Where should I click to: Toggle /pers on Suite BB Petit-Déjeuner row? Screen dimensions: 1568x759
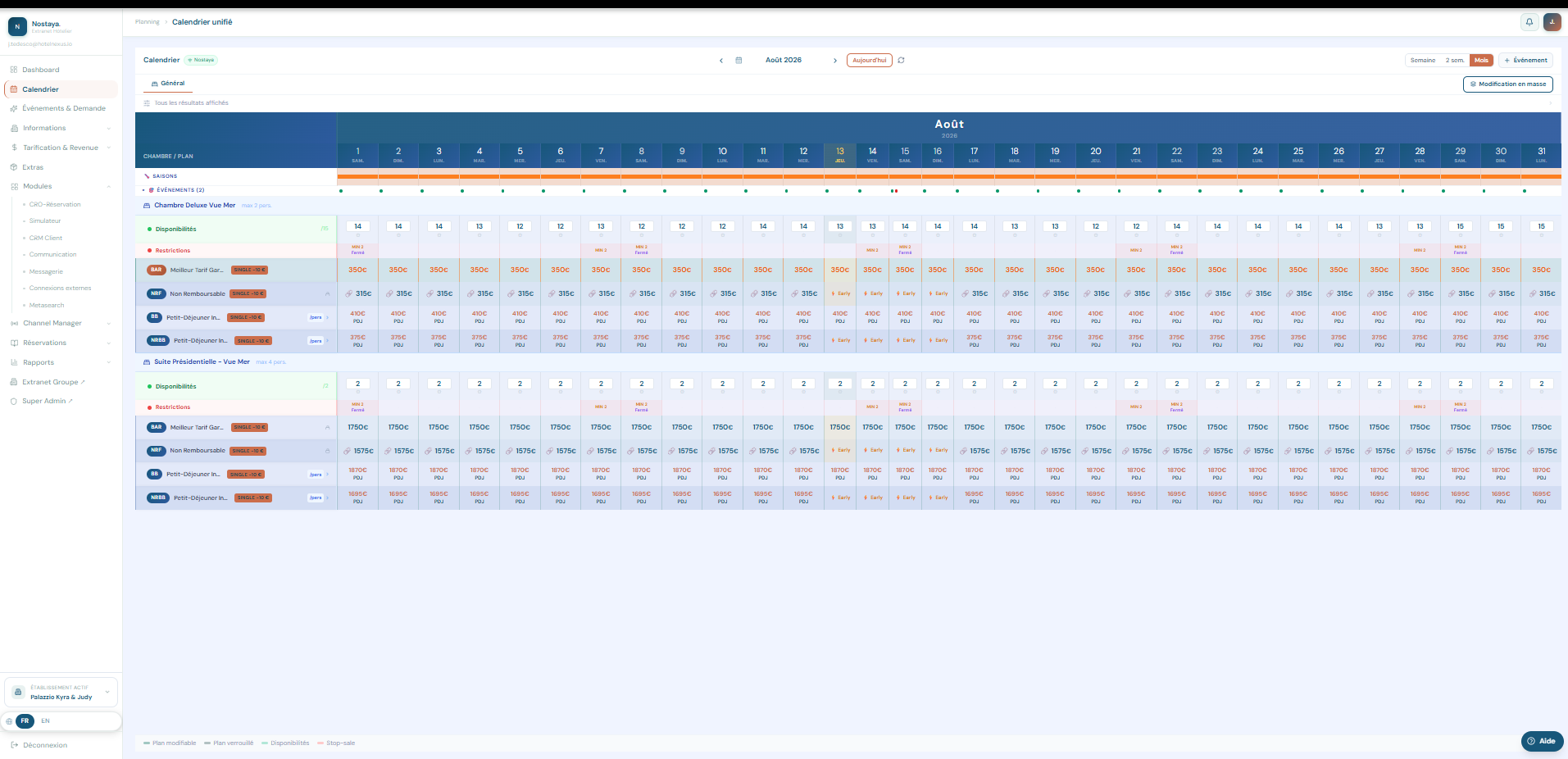click(316, 475)
